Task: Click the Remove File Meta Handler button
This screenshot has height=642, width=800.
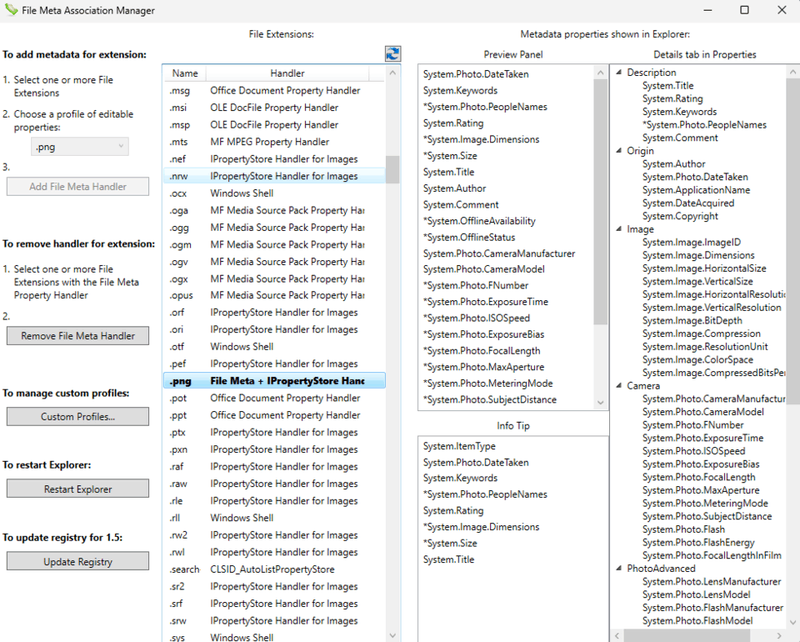Action: [78, 336]
